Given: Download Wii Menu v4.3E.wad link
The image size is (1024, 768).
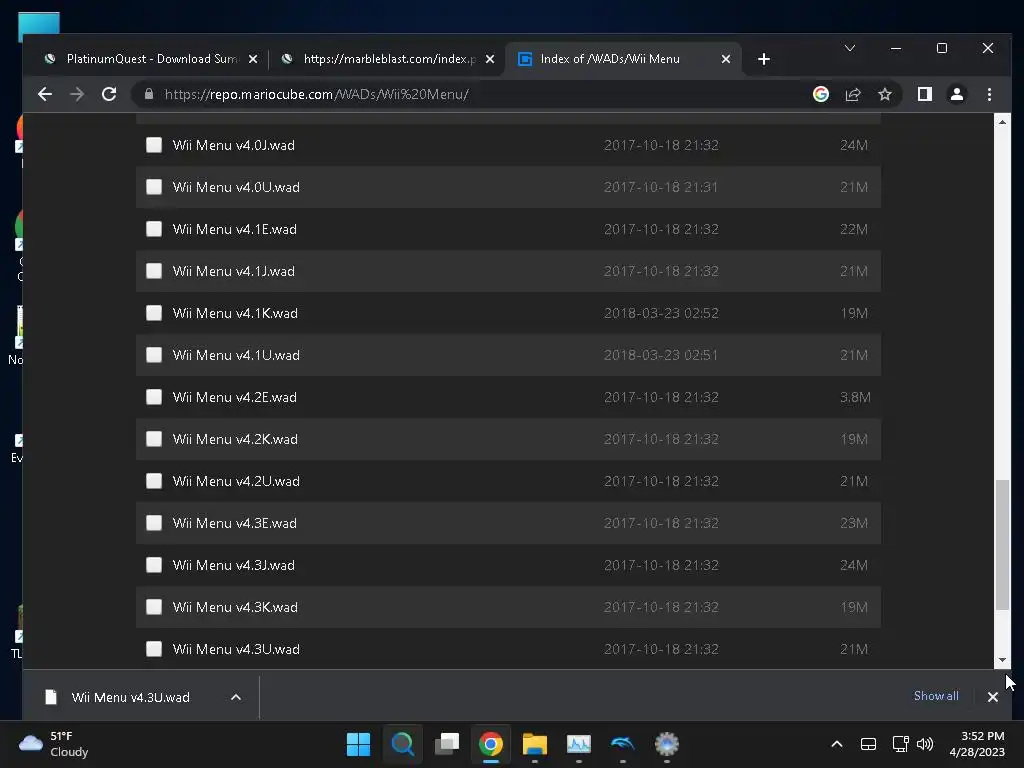Looking at the screenshot, I should [x=234, y=523].
